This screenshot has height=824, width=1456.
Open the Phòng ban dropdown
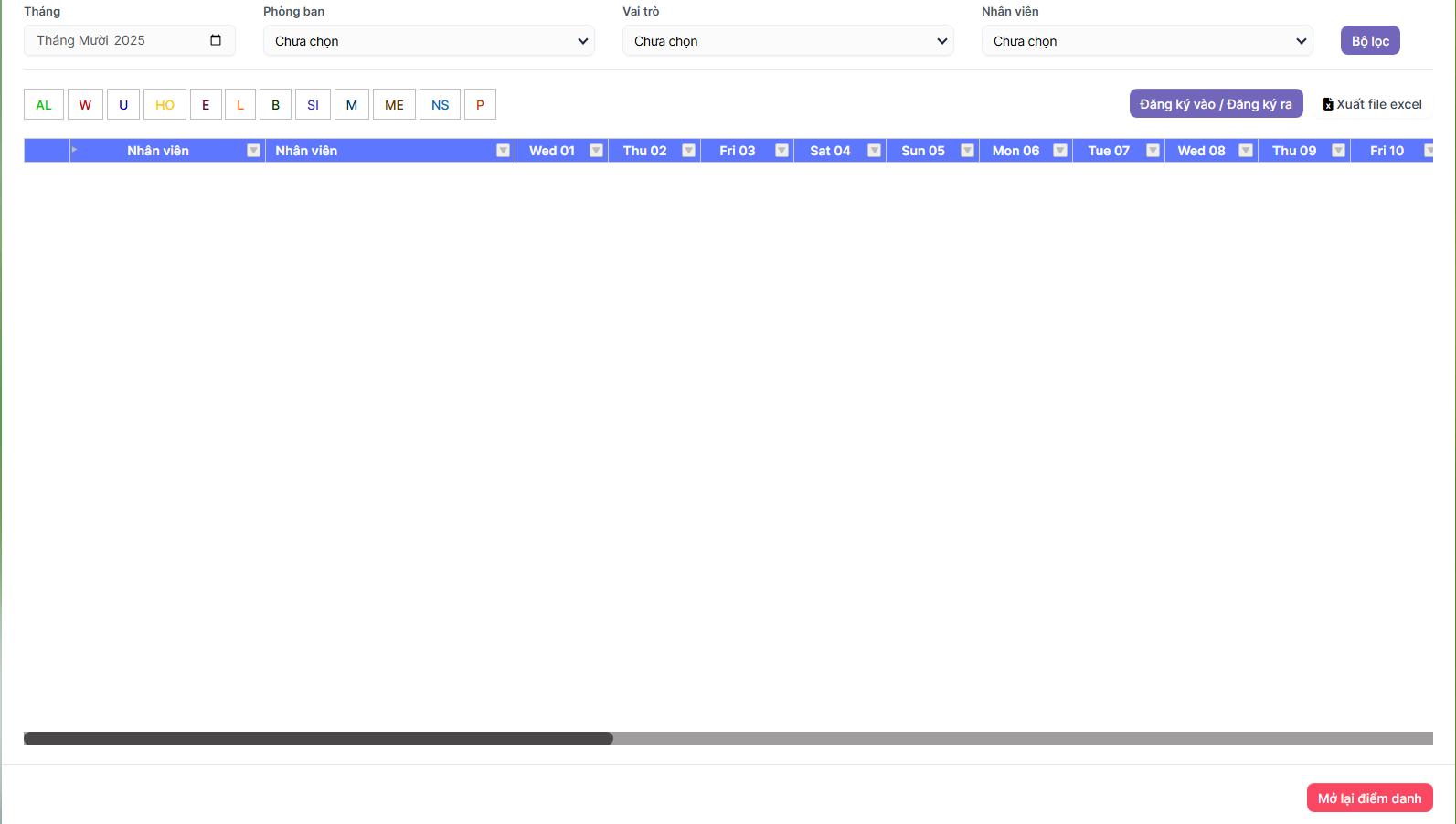tap(429, 41)
